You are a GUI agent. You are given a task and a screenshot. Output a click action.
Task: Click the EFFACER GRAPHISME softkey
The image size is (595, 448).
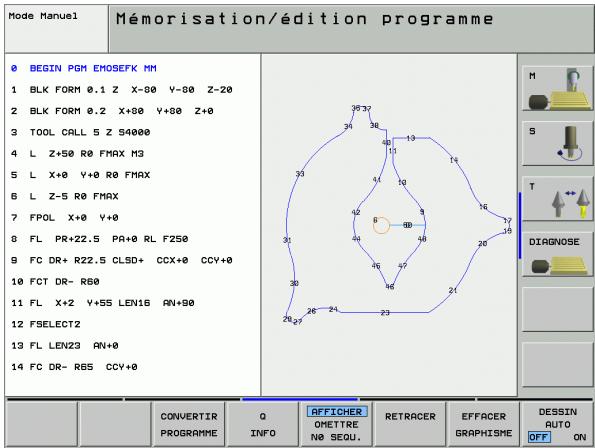click(x=483, y=424)
